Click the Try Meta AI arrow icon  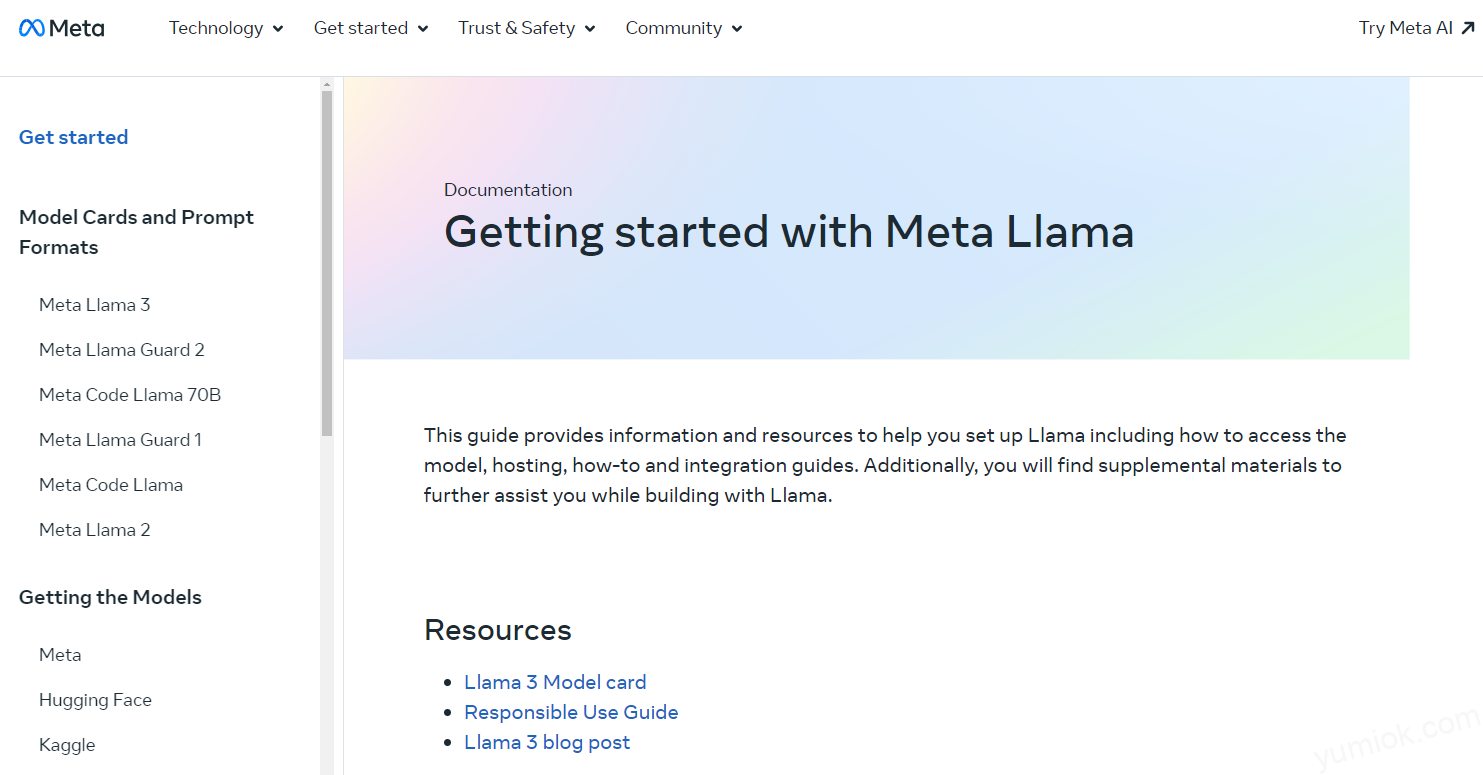coord(1468,28)
